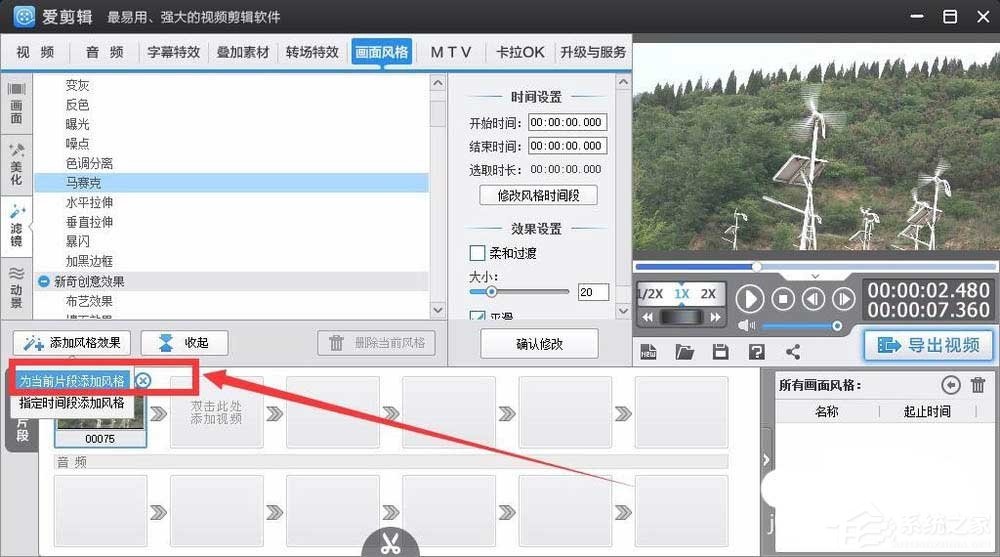Click the 双击此处添加视频 slot

[x=216, y=412]
